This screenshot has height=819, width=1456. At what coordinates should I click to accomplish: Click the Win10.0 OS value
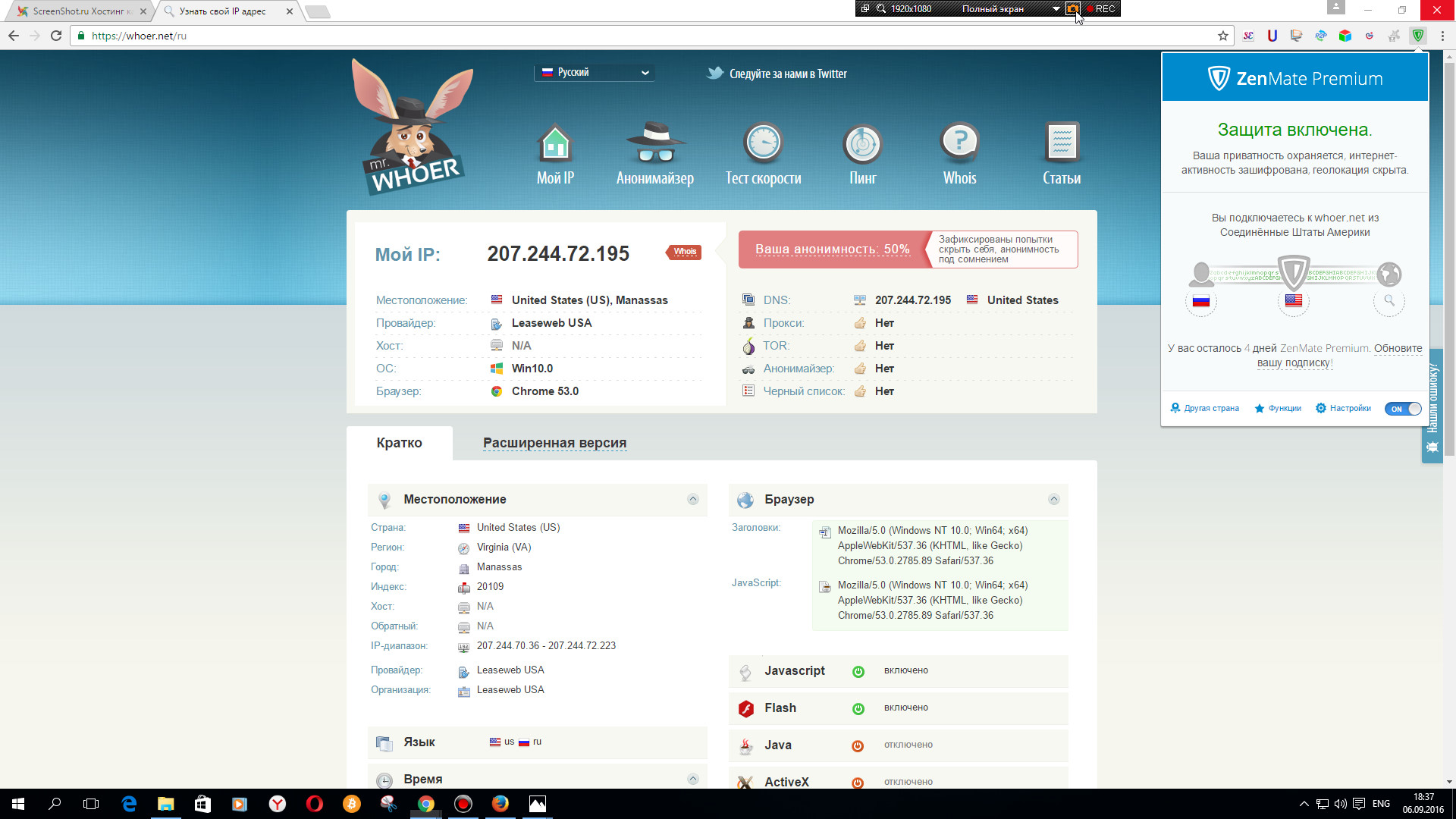click(x=532, y=369)
